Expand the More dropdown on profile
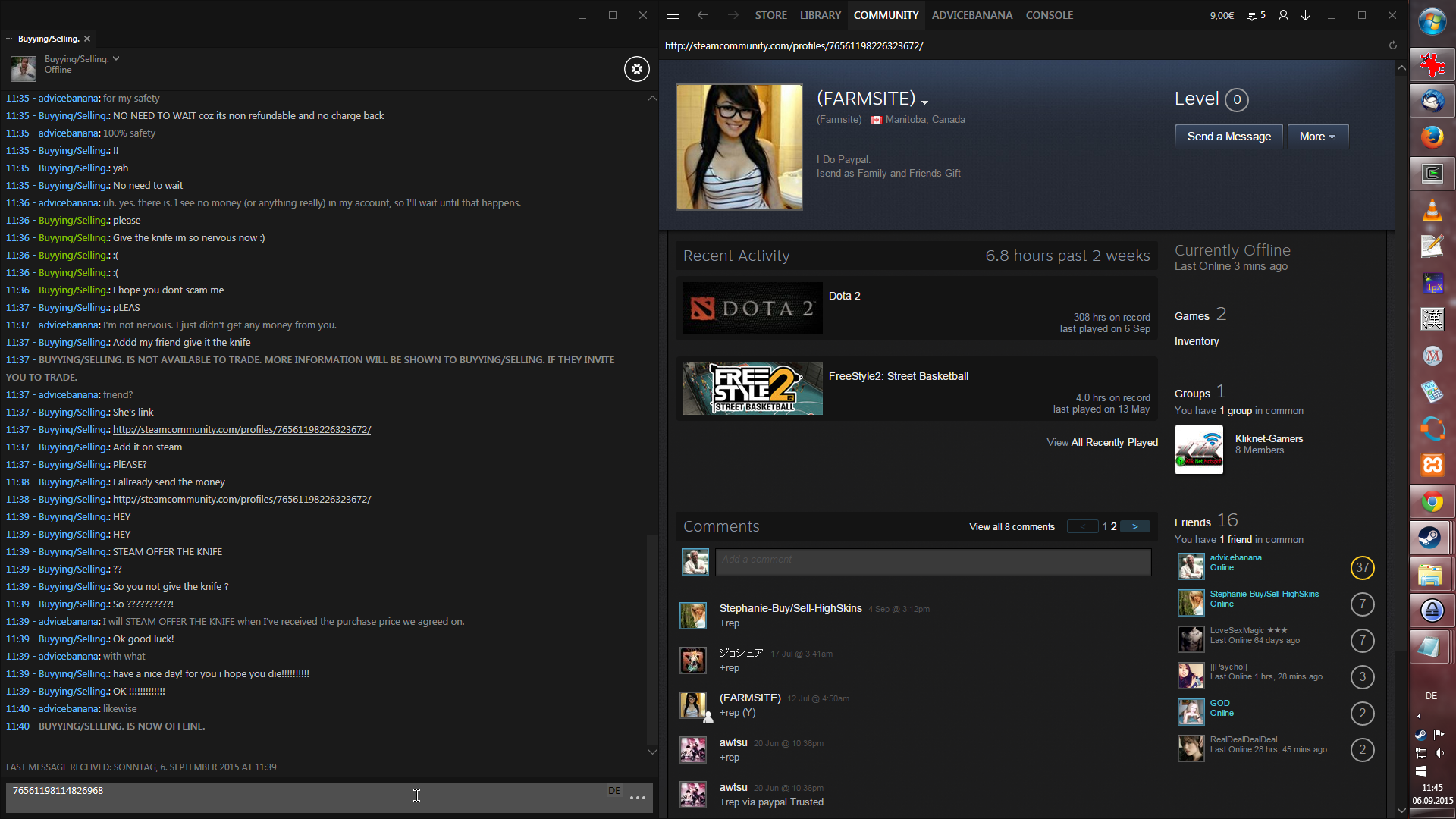The image size is (1456, 819). (x=1317, y=136)
